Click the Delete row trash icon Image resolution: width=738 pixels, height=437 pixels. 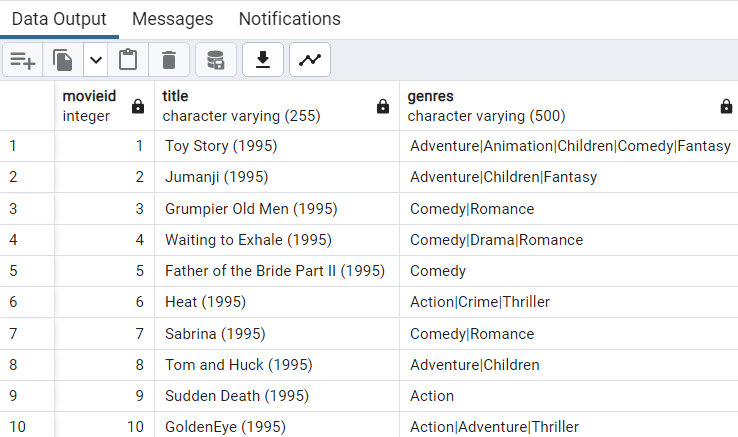[169, 60]
